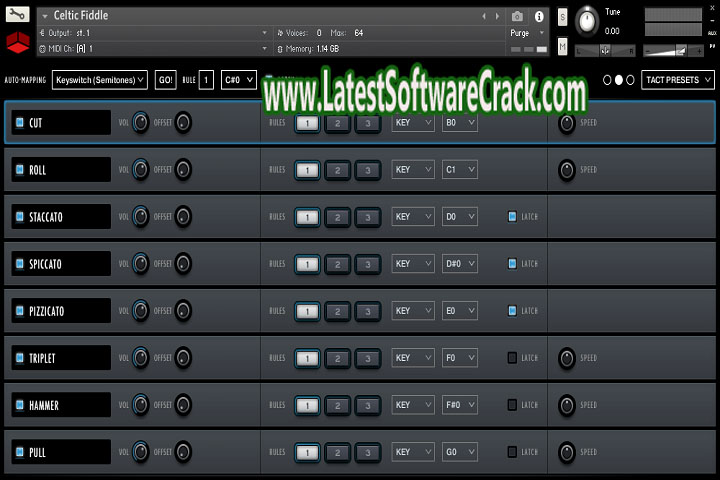The image size is (720, 480).
Task: Open the C#0 start key dropdown
Action: pyautogui.click(x=239, y=80)
